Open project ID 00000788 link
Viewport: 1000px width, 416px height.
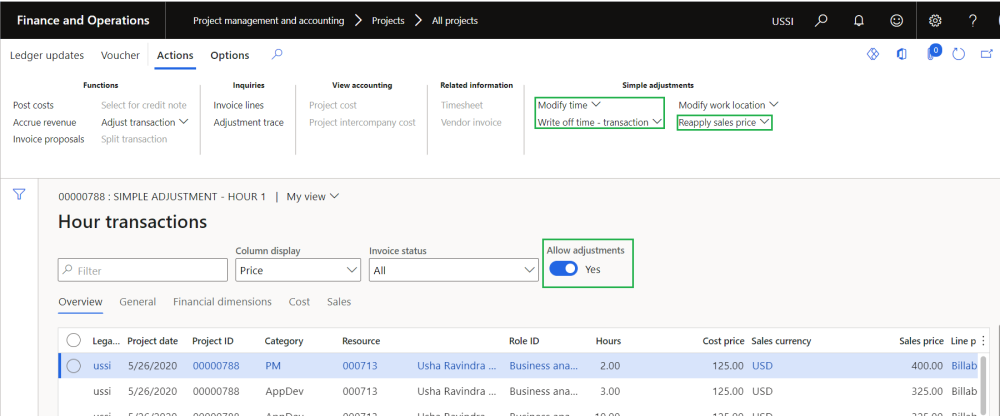[217, 366]
